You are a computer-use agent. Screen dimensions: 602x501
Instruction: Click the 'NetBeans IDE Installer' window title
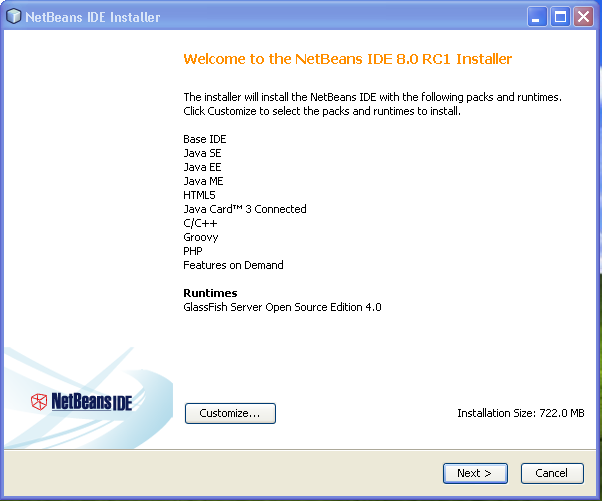coord(93,17)
